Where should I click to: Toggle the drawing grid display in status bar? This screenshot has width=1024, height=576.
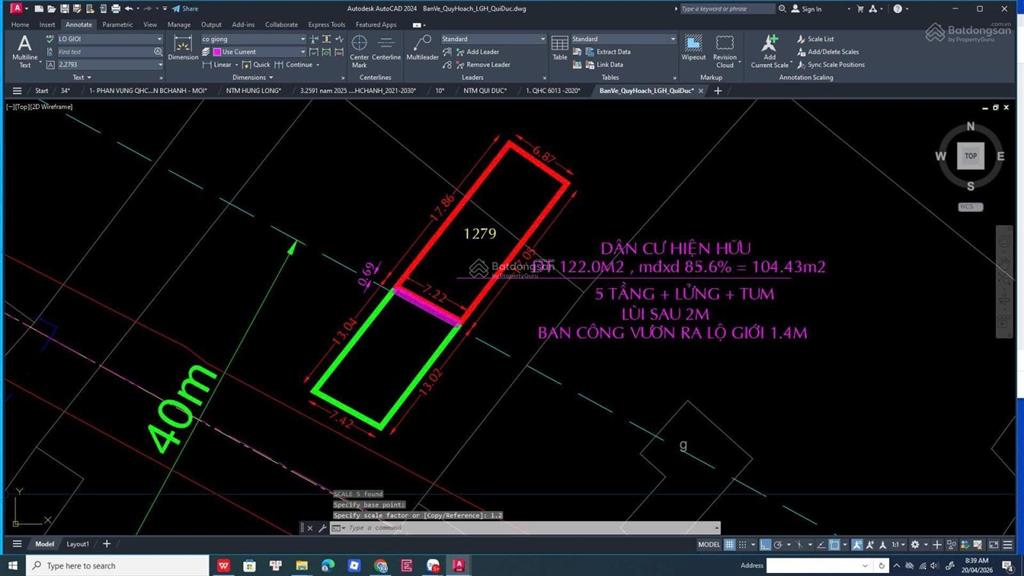pos(729,544)
